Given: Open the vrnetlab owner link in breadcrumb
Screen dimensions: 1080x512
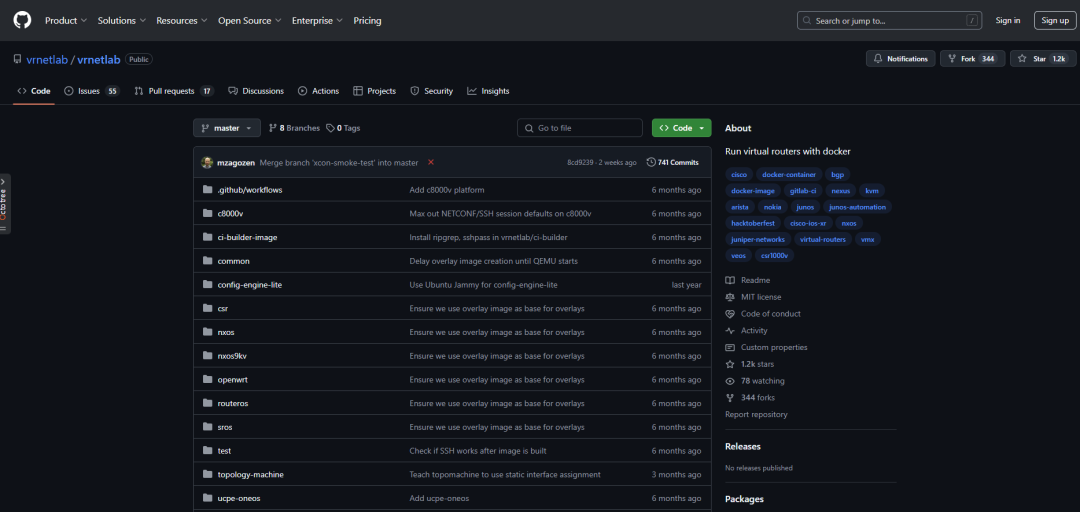Looking at the screenshot, I should [47, 59].
